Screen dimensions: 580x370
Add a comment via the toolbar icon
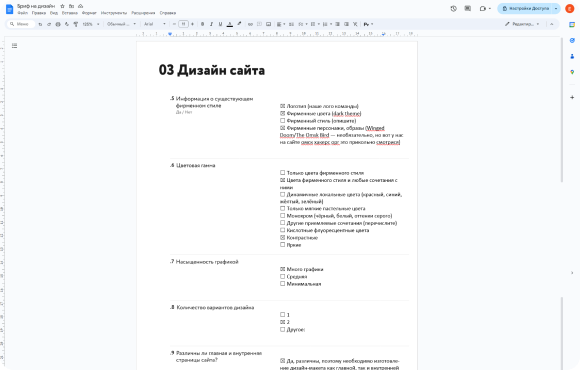(x=259, y=24)
